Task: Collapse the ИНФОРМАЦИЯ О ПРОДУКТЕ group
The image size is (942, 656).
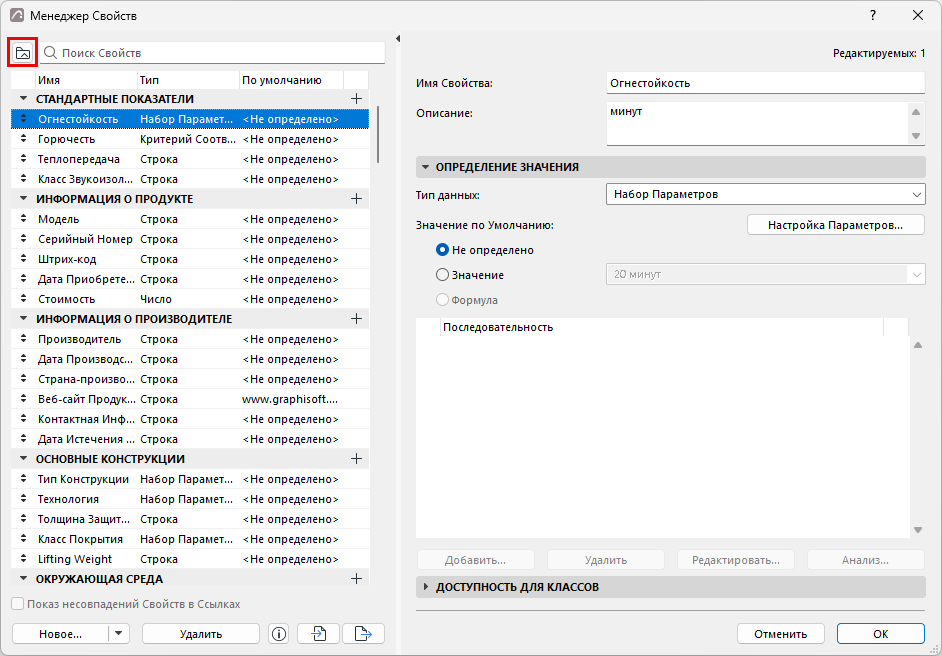Action: click(x=23, y=199)
